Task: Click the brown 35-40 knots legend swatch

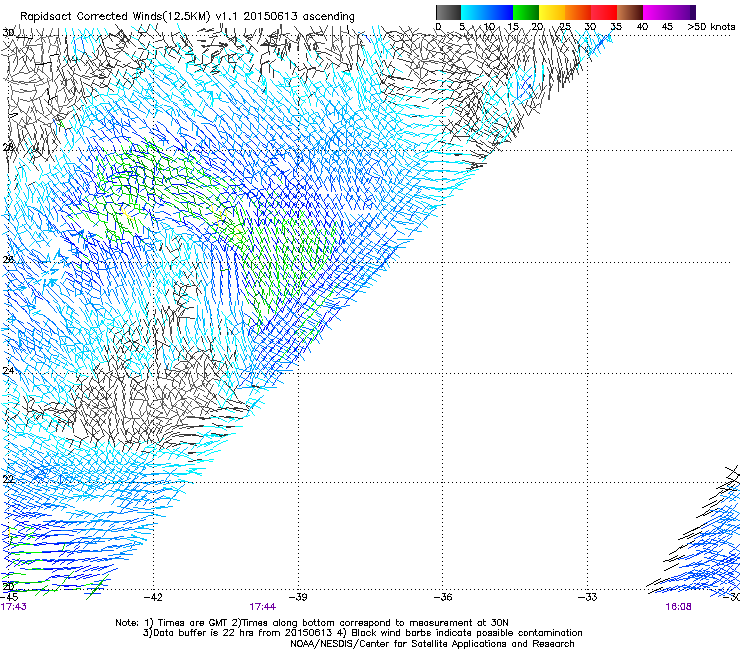Action: 630,12
